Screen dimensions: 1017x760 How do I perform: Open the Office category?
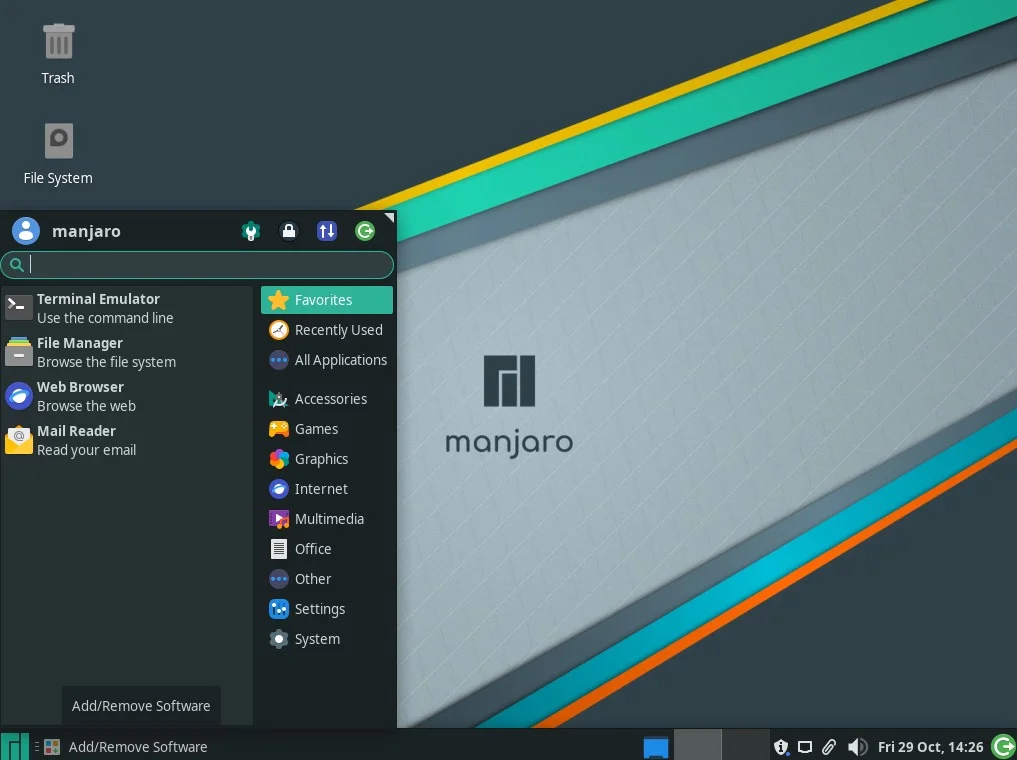point(327,549)
